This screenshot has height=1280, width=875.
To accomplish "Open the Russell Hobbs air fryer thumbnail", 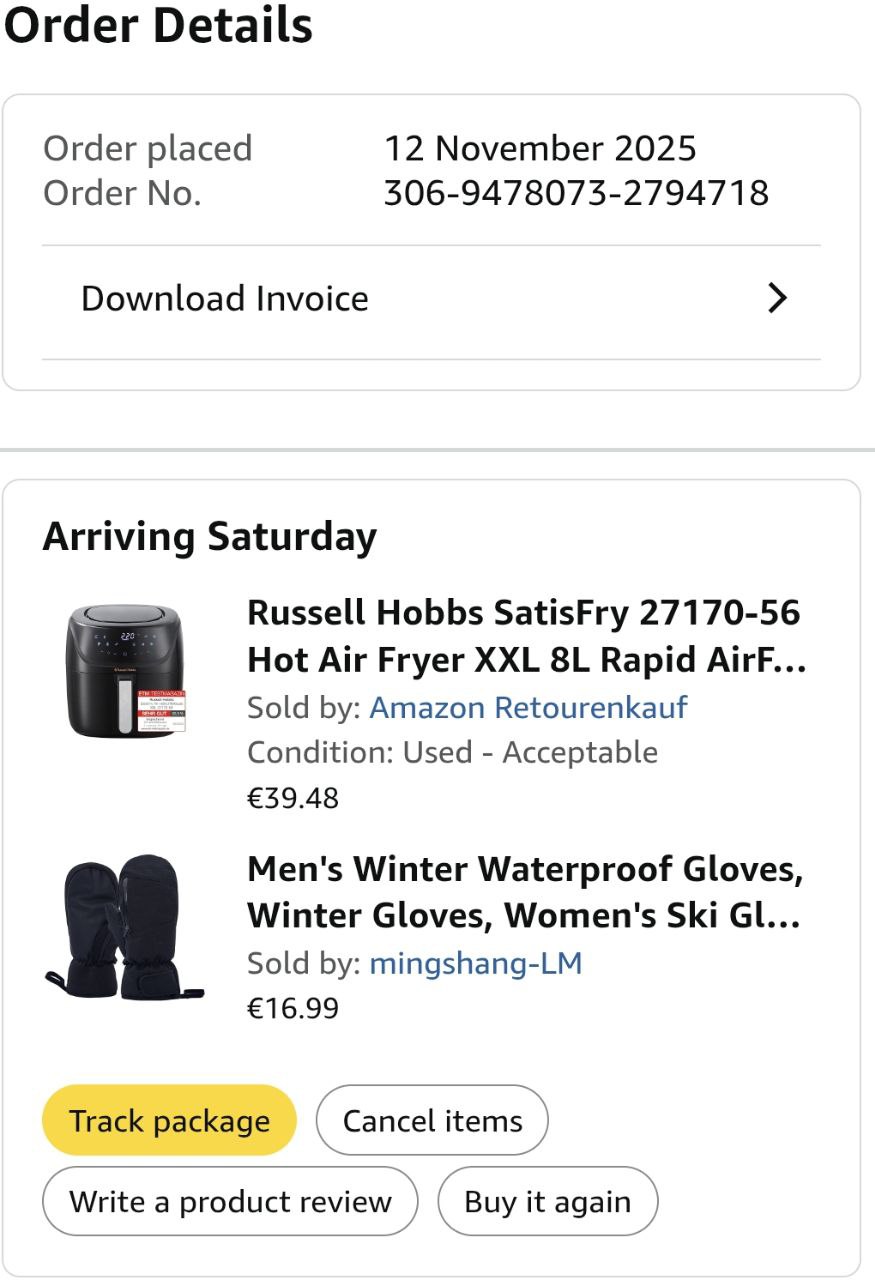I will click(125, 671).
